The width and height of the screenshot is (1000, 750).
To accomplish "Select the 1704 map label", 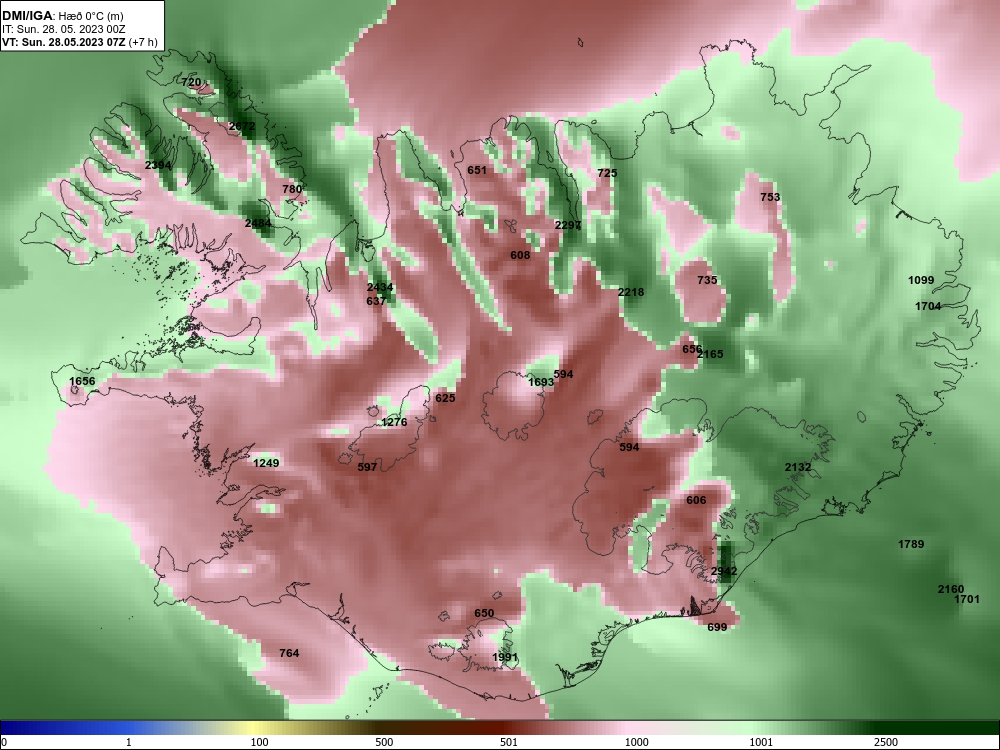I will tap(928, 306).
